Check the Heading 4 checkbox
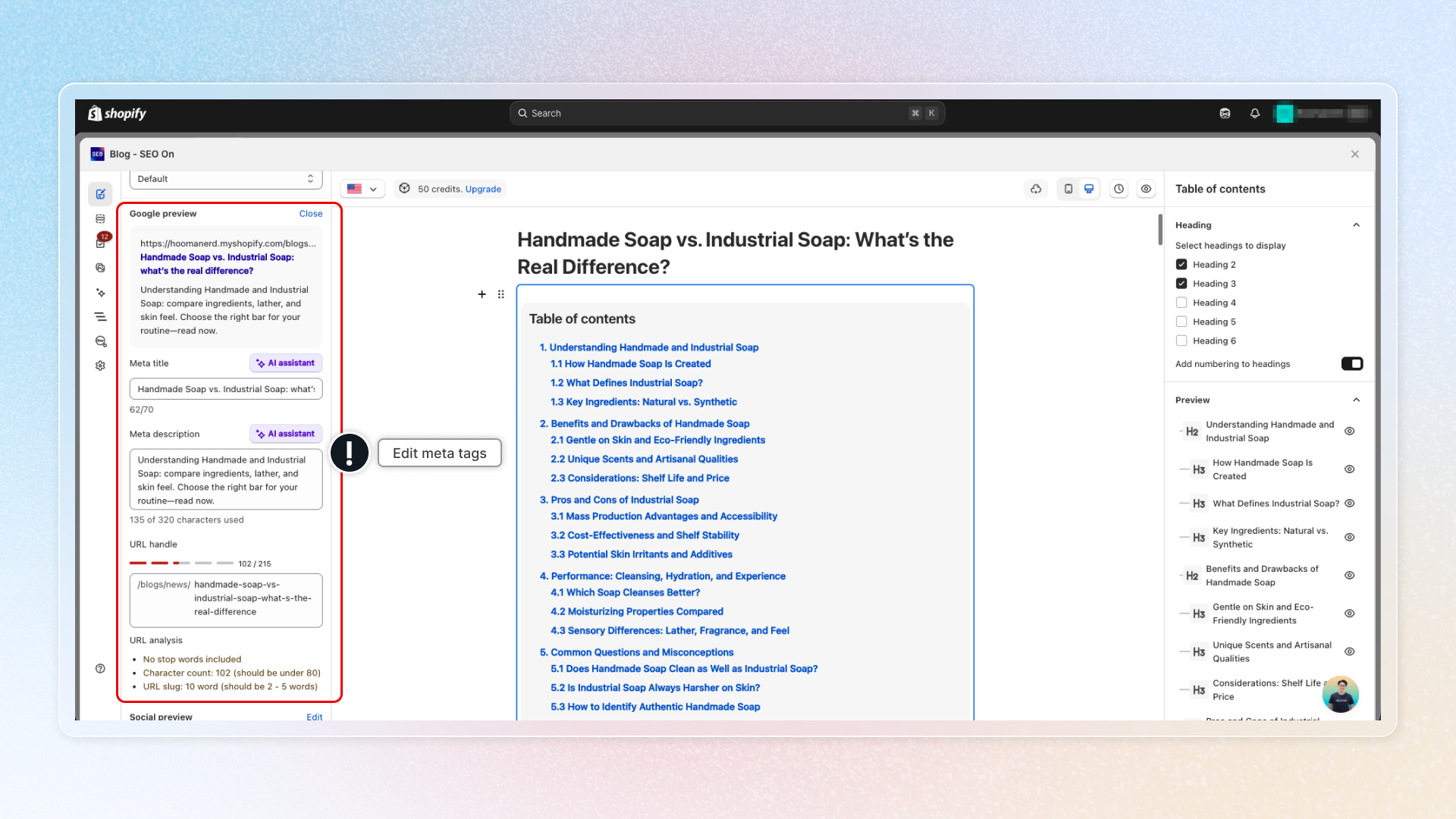The width and height of the screenshot is (1456, 819). 1181,303
